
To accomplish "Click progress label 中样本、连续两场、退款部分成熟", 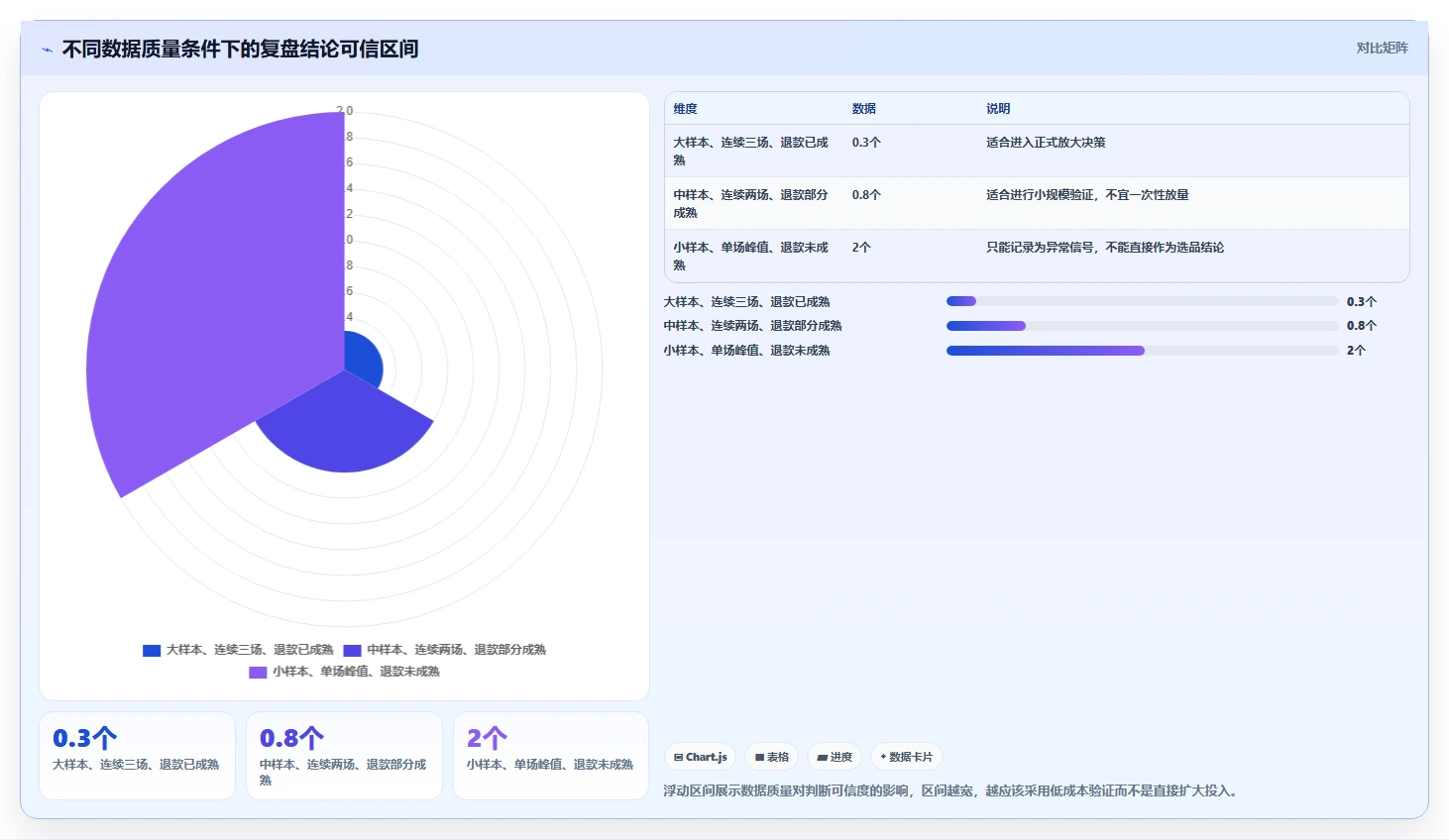I will click(752, 326).
